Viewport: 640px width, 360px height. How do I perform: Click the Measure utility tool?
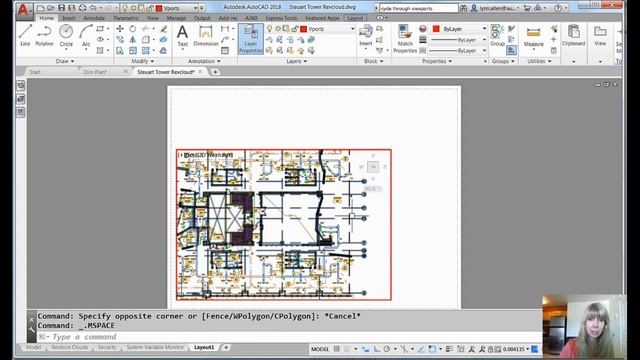(533, 36)
